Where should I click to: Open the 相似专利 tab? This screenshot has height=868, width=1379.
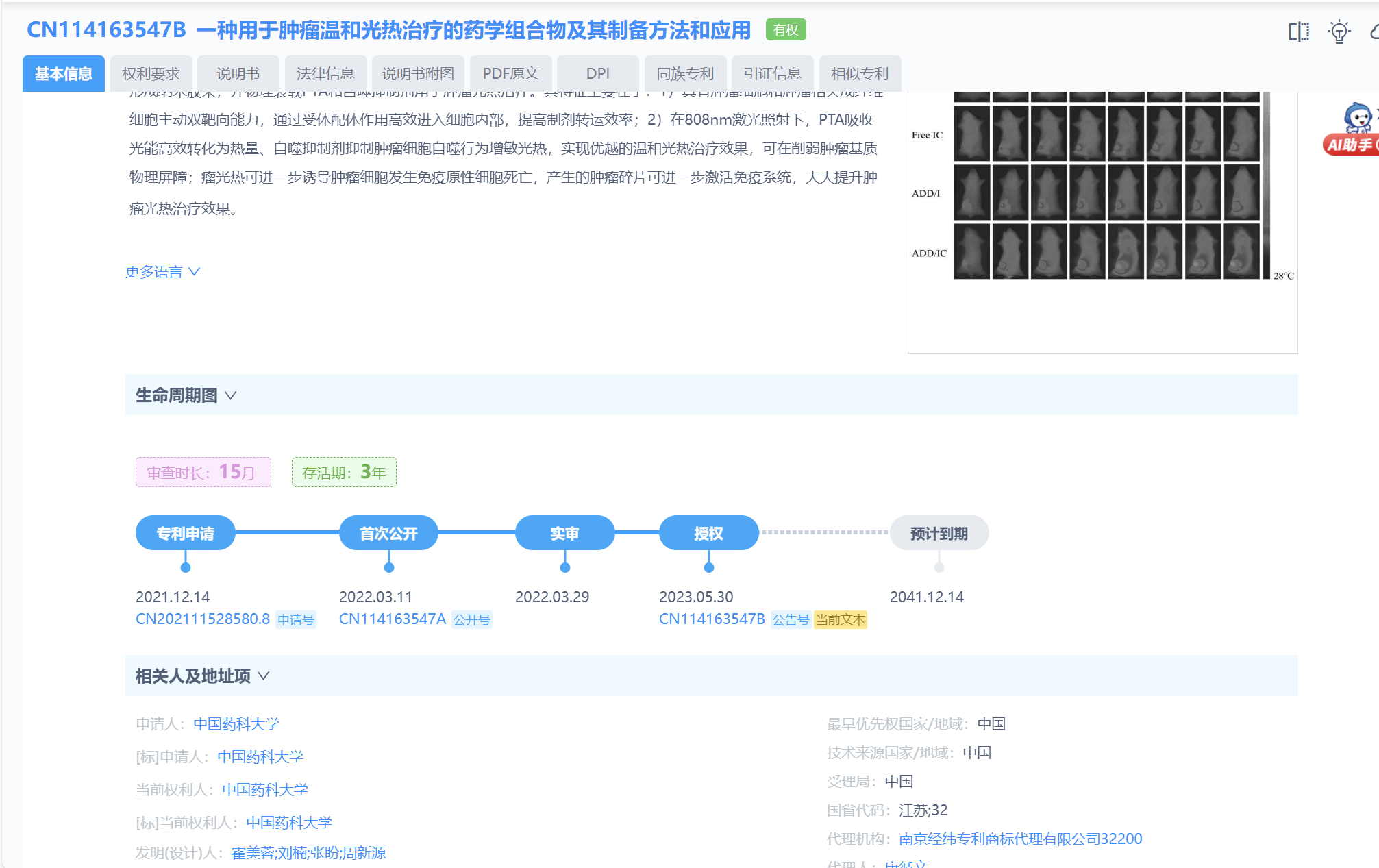pyautogui.click(x=860, y=73)
